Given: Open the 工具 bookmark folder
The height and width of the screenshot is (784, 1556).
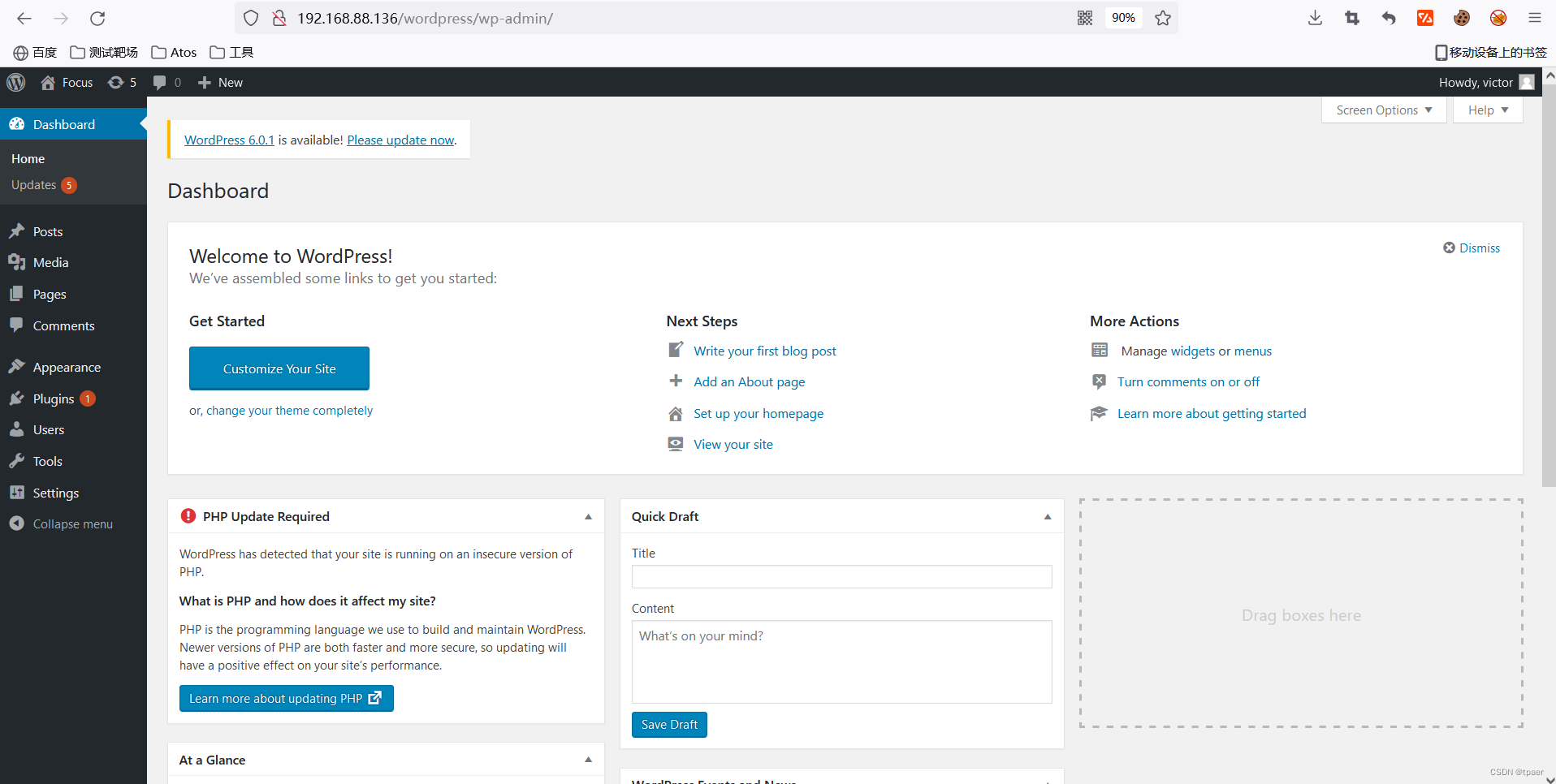Looking at the screenshot, I should [231, 52].
